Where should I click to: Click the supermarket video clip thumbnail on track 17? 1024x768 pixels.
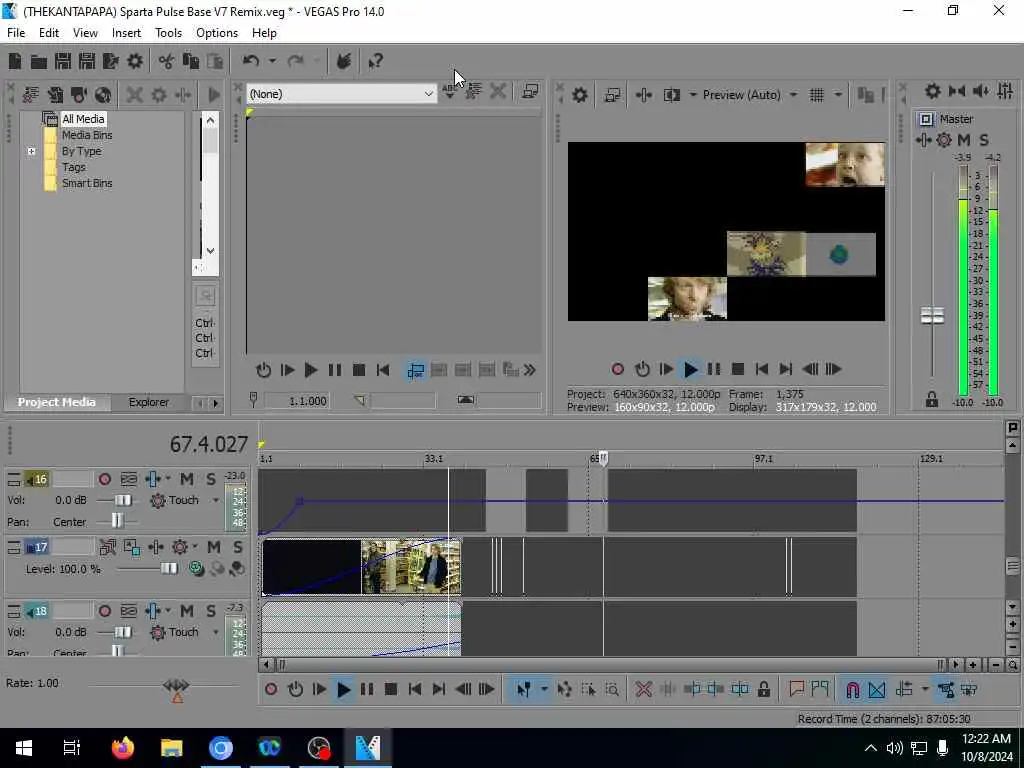(x=411, y=566)
